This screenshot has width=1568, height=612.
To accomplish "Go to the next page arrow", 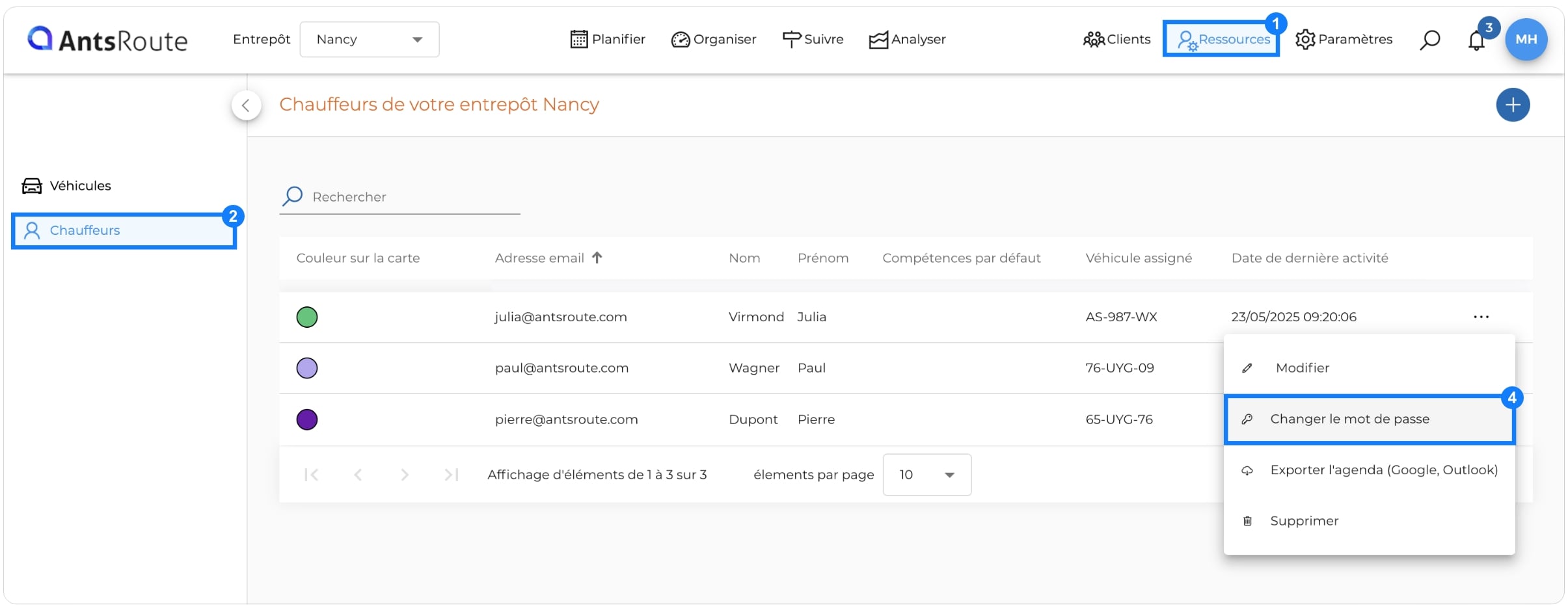I will (405, 475).
